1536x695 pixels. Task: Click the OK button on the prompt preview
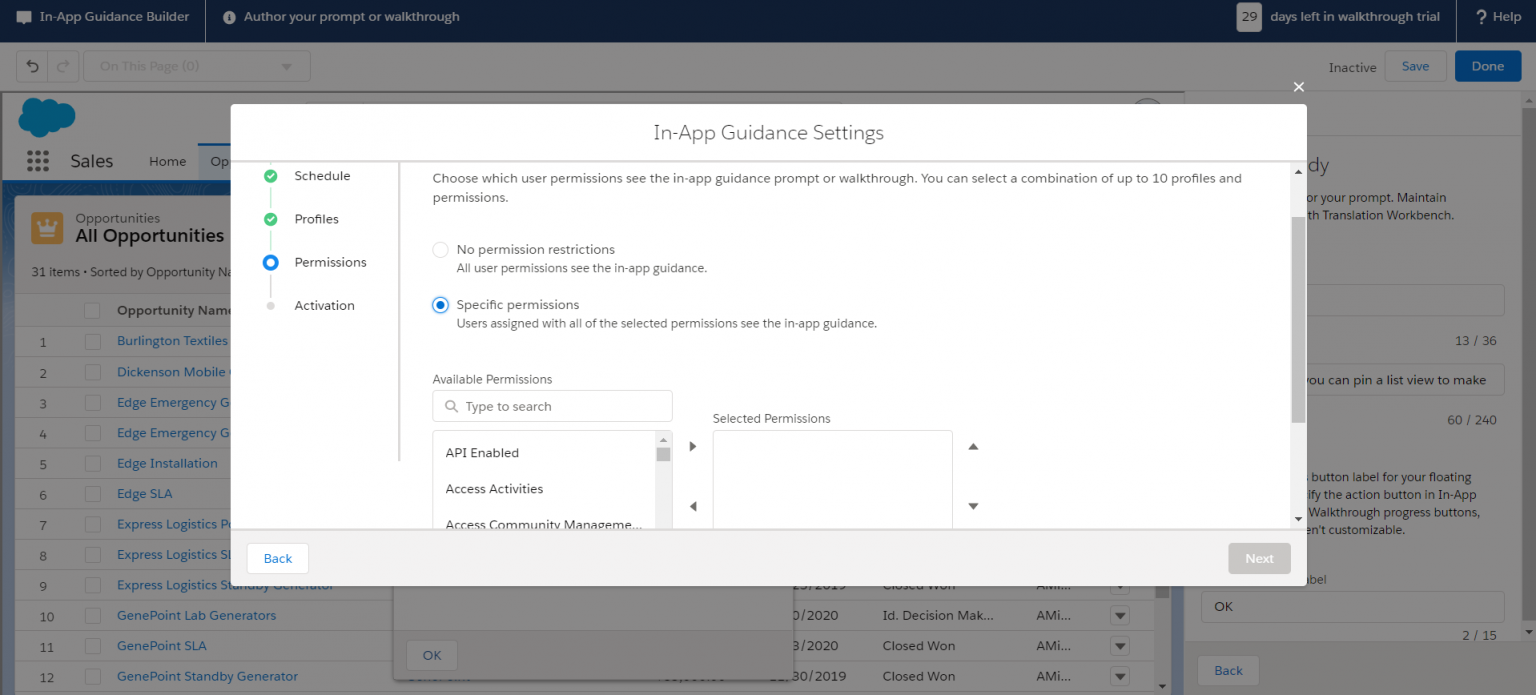432,655
